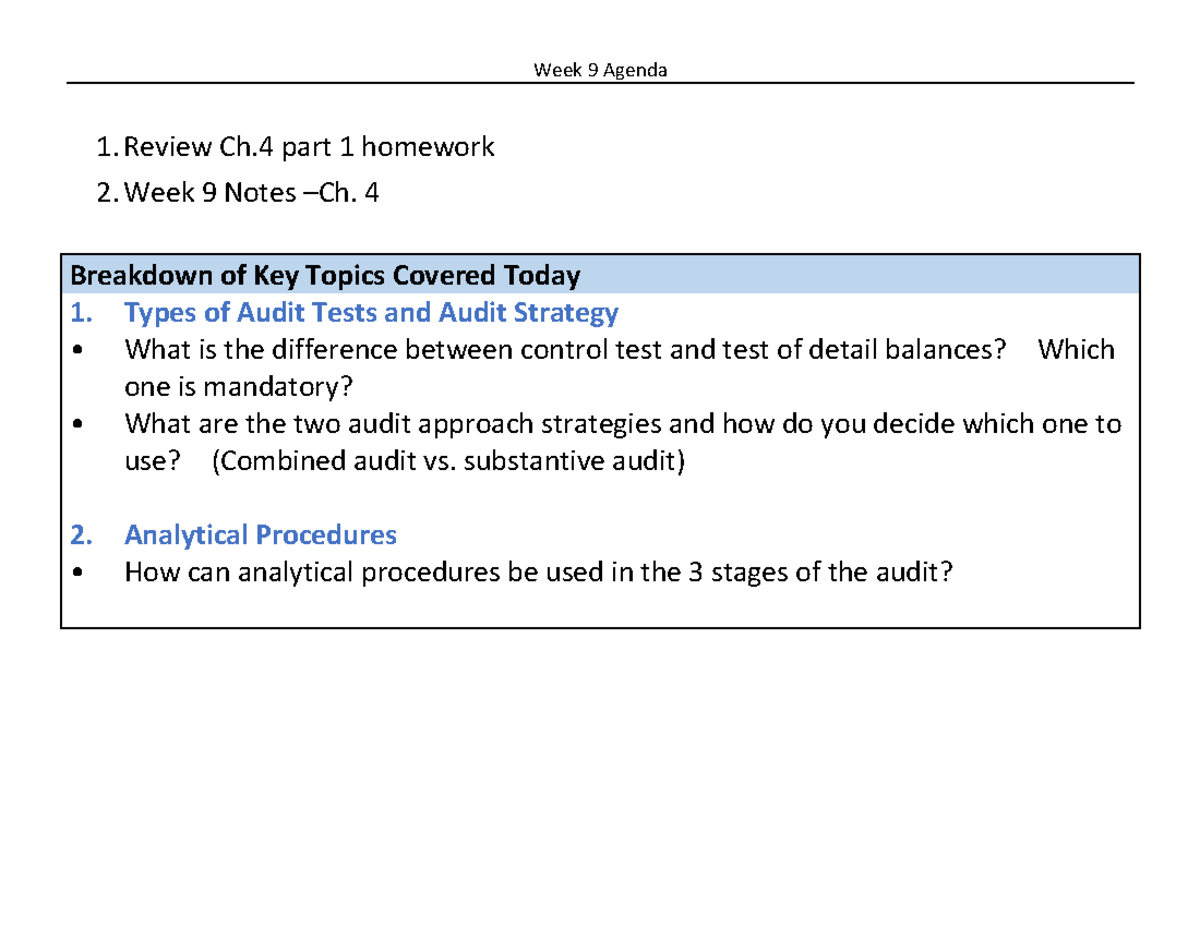Click the first bullet marker under audit tests
The image size is (1200, 927).
76,349
